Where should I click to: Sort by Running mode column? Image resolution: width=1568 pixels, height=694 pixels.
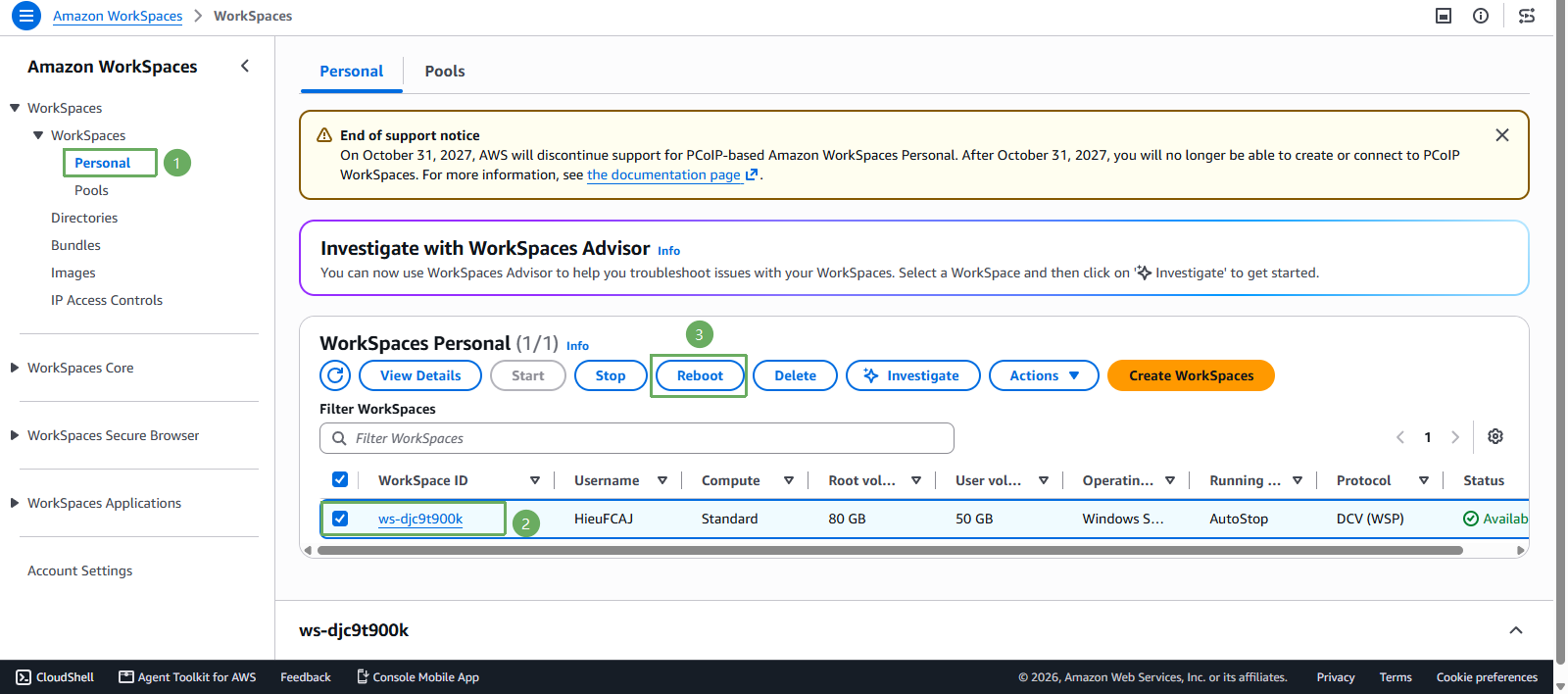pyautogui.click(x=1298, y=480)
